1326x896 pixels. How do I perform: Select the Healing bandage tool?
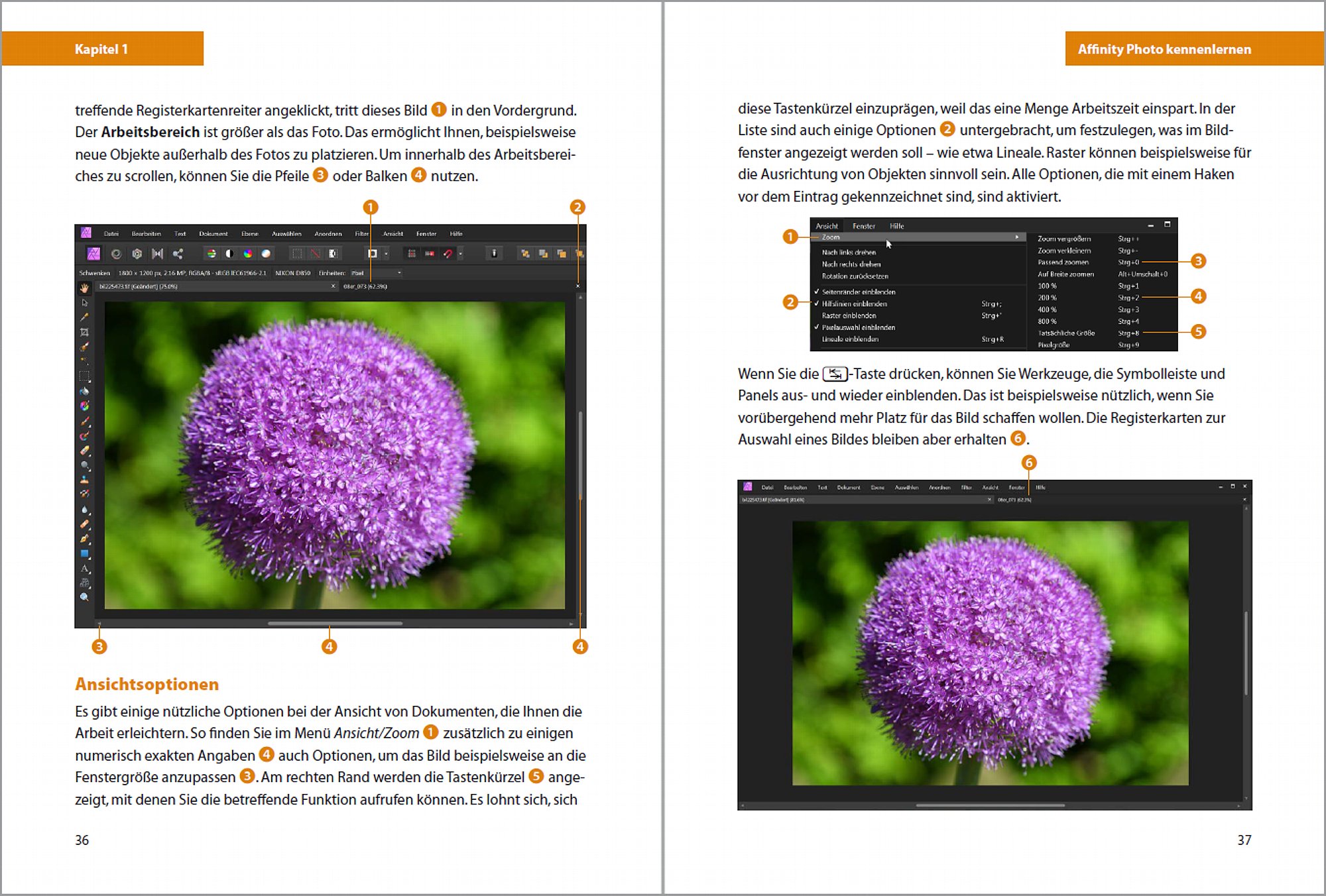85,524
